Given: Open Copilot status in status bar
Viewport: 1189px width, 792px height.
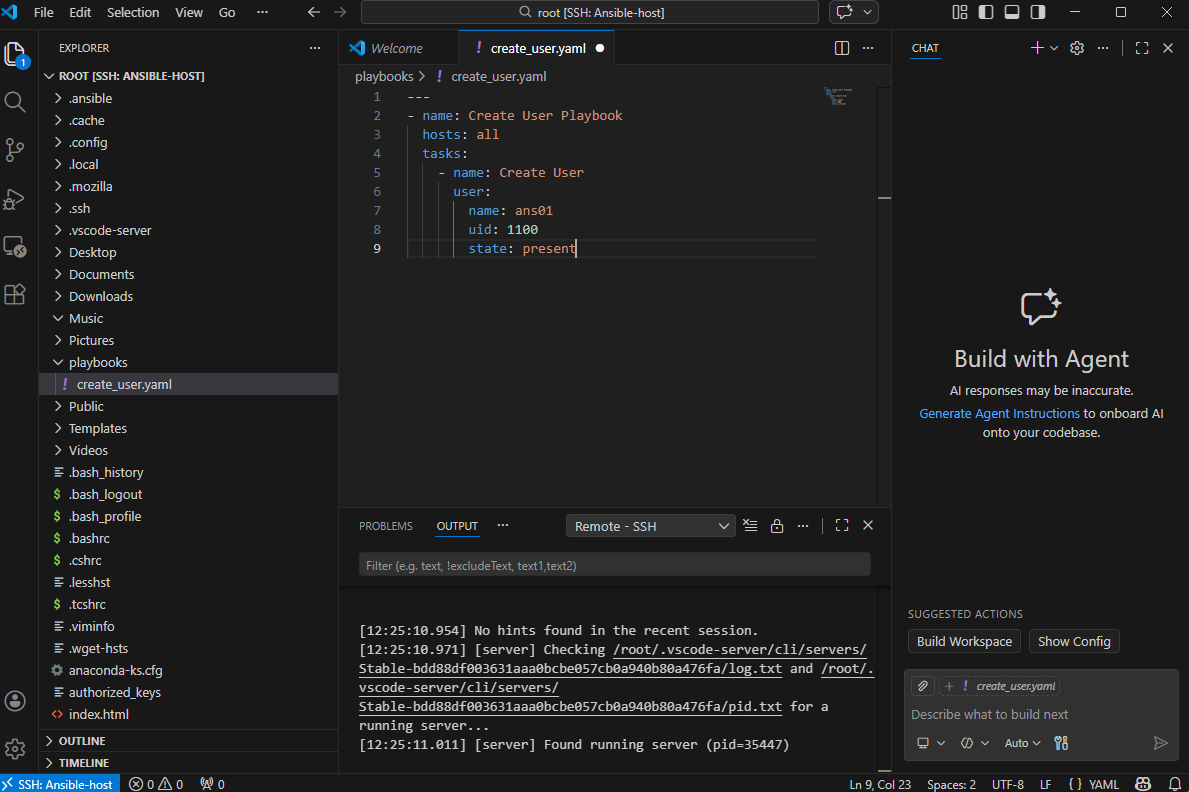Looking at the screenshot, I should [x=1143, y=784].
